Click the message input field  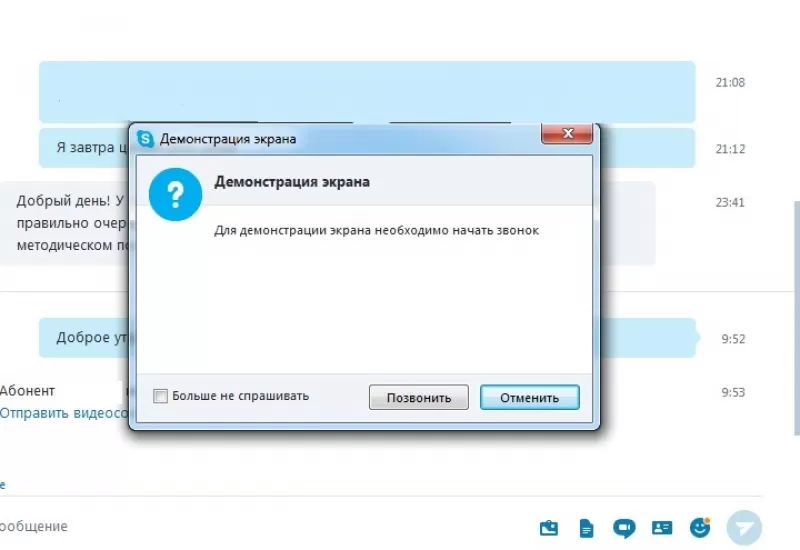pyautogui.click(x=265, y=526)
